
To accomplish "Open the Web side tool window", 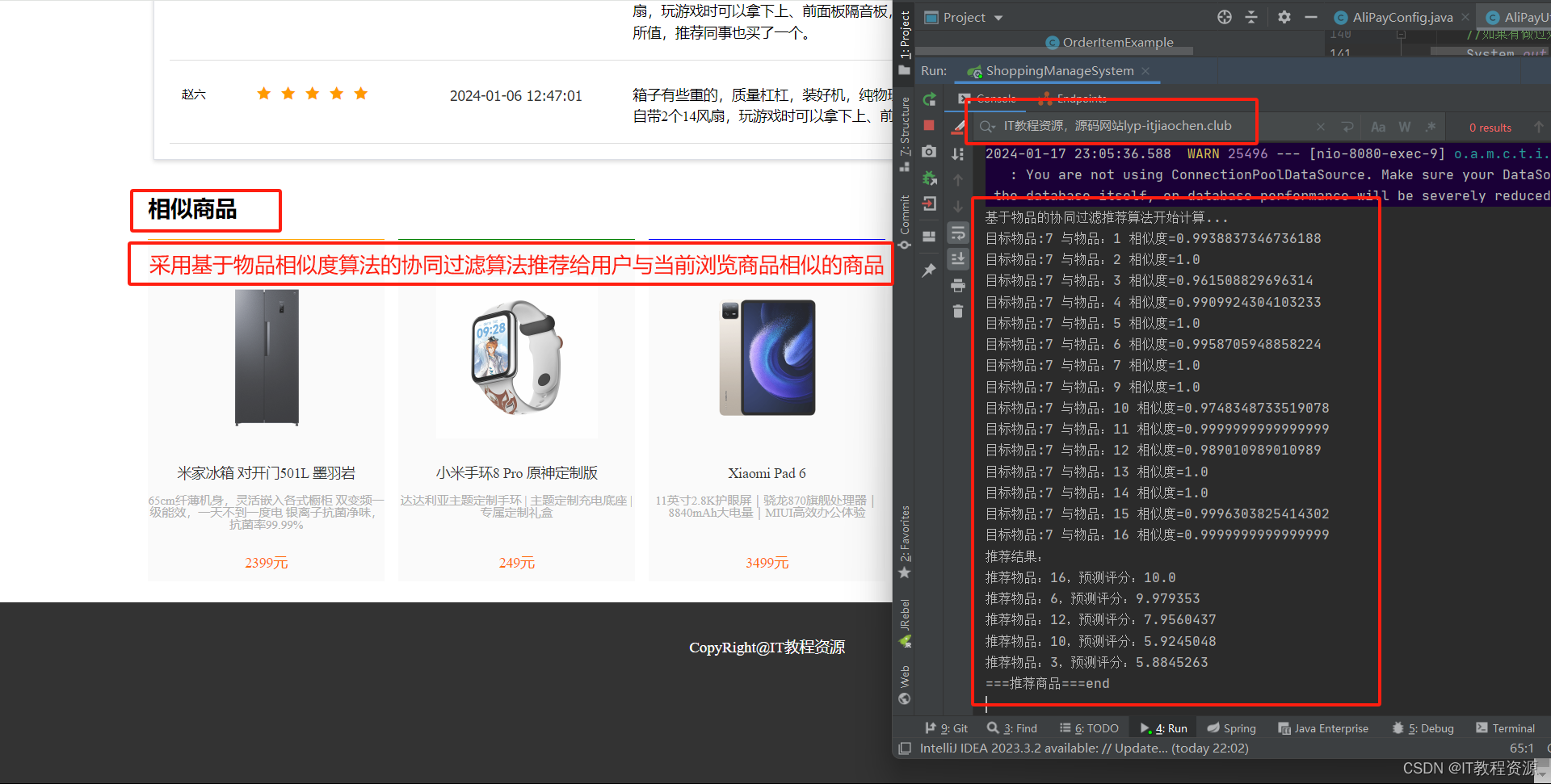I will pos(905,685).
